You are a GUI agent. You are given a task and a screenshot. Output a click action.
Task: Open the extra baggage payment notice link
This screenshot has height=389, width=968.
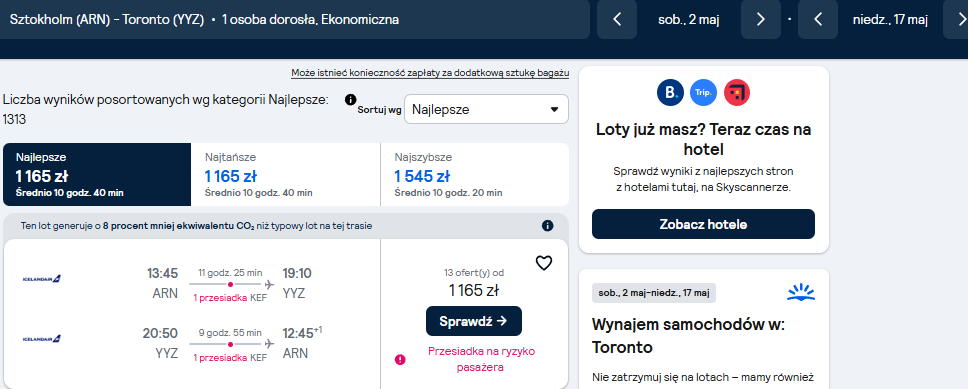pyautogui.click(x=430, y=73)
